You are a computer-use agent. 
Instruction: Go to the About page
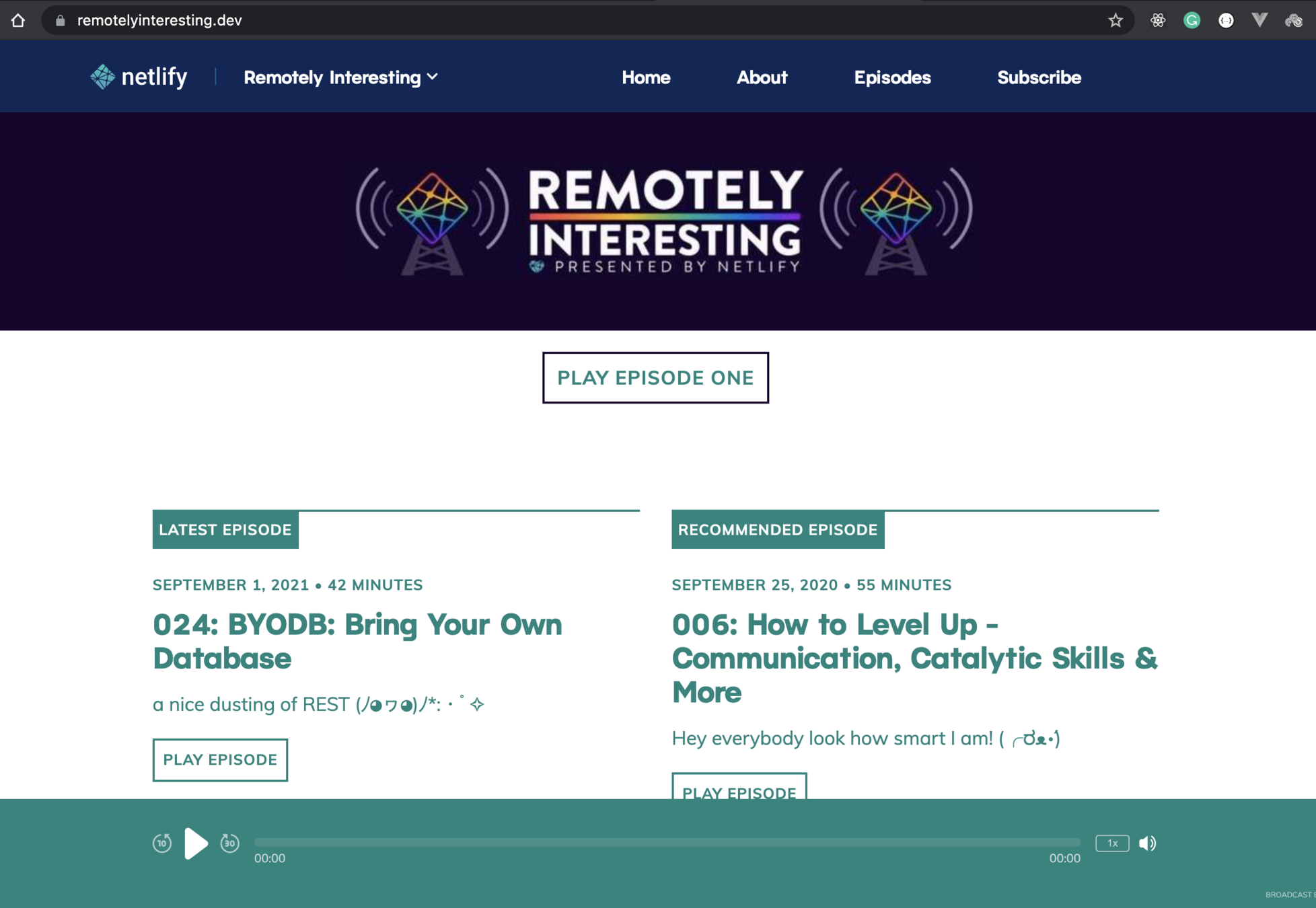(x=762, y=77)
